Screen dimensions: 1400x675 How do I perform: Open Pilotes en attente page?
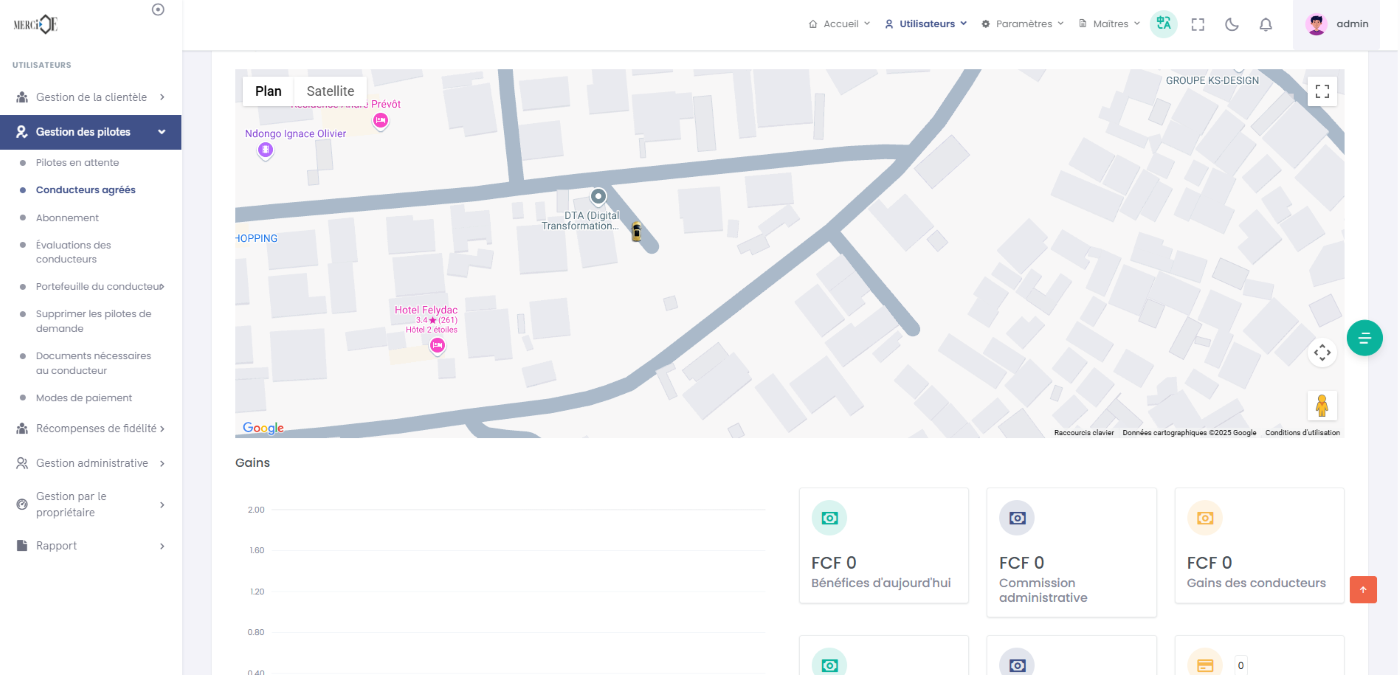tap(77, 163)
